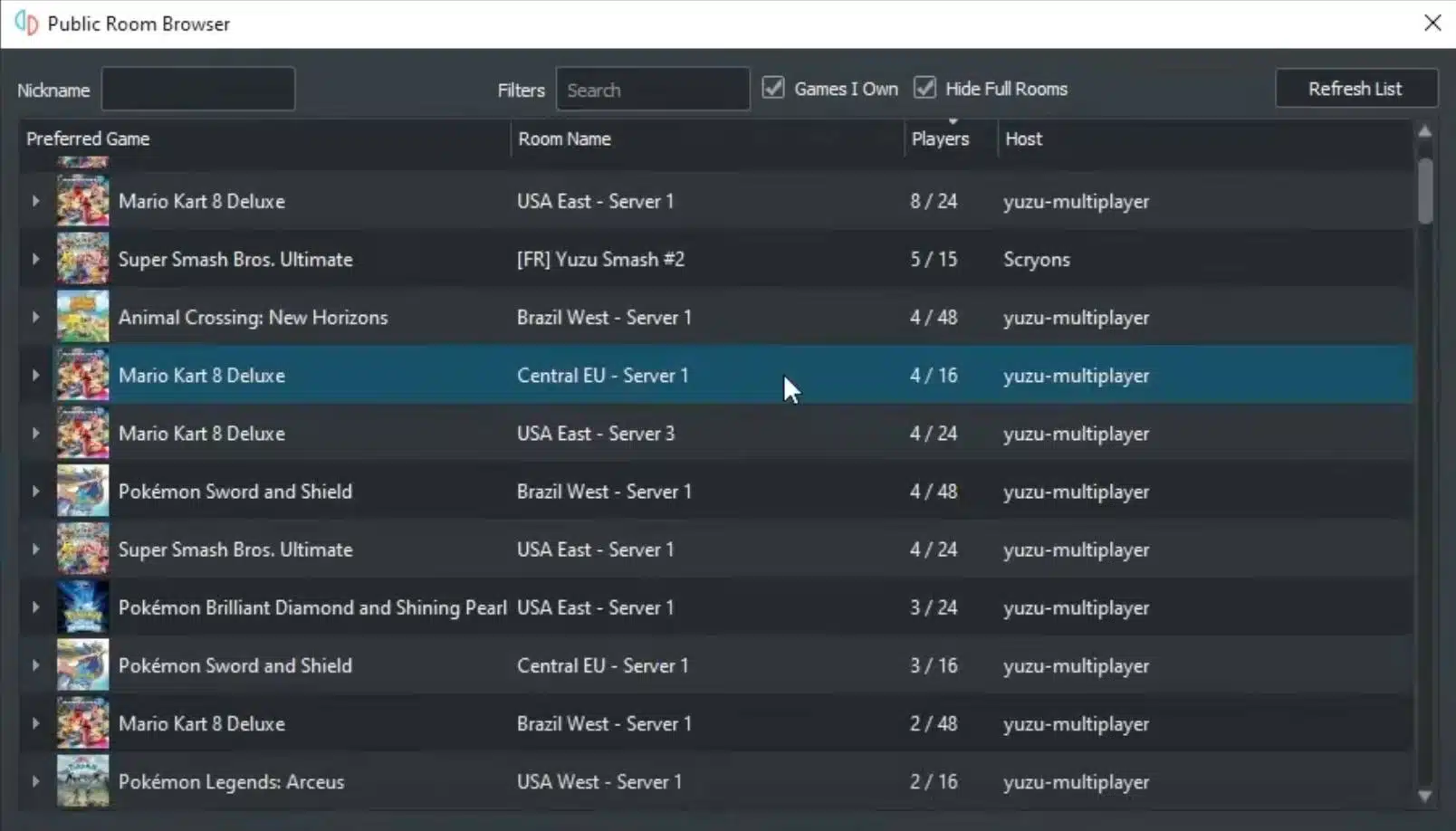The image size is (1456, 831).
Task: Click the Nickname input field
Action: pyautogui.click(x=198, y=89)
